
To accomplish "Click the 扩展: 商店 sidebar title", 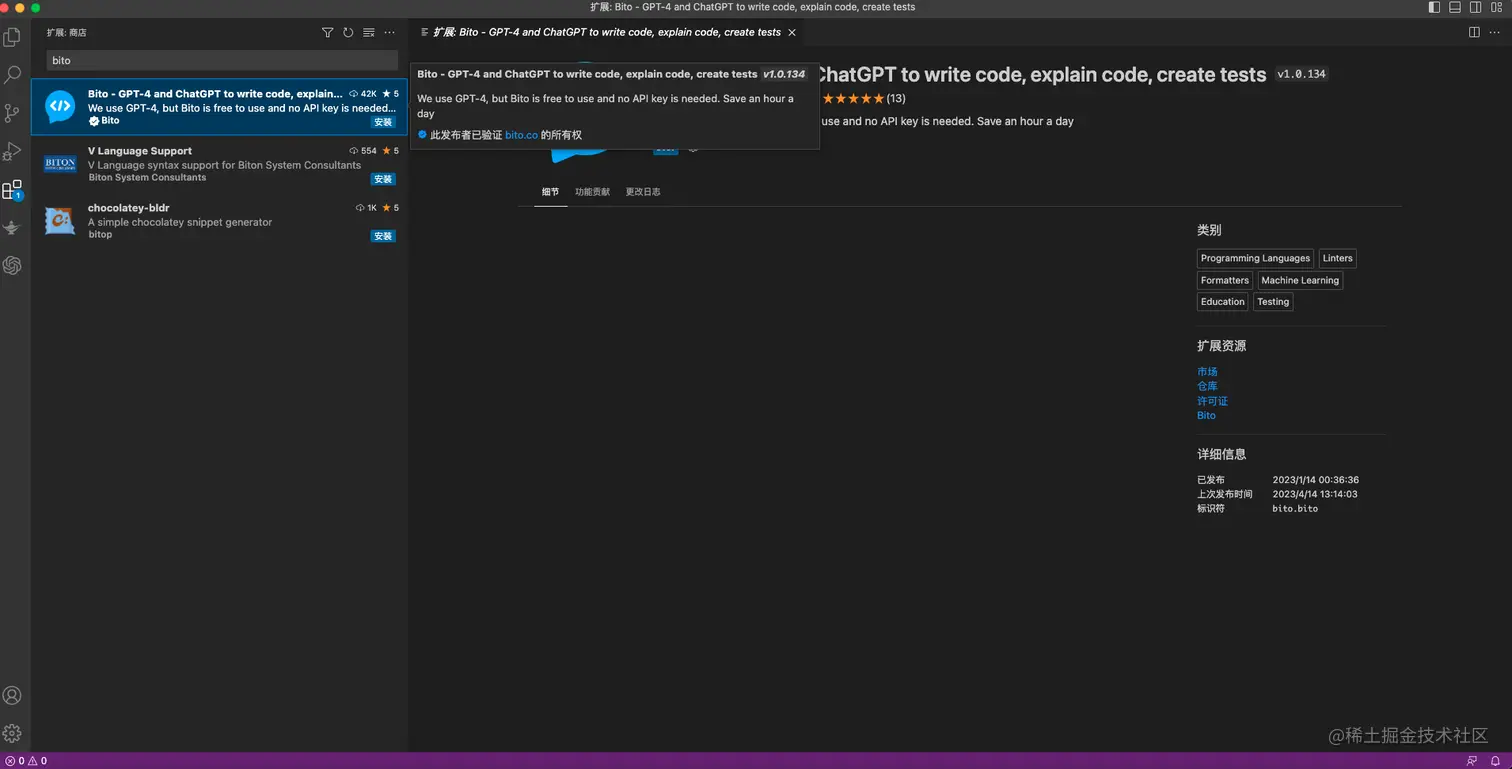I will pyautogui.click(x=66, y=32).
